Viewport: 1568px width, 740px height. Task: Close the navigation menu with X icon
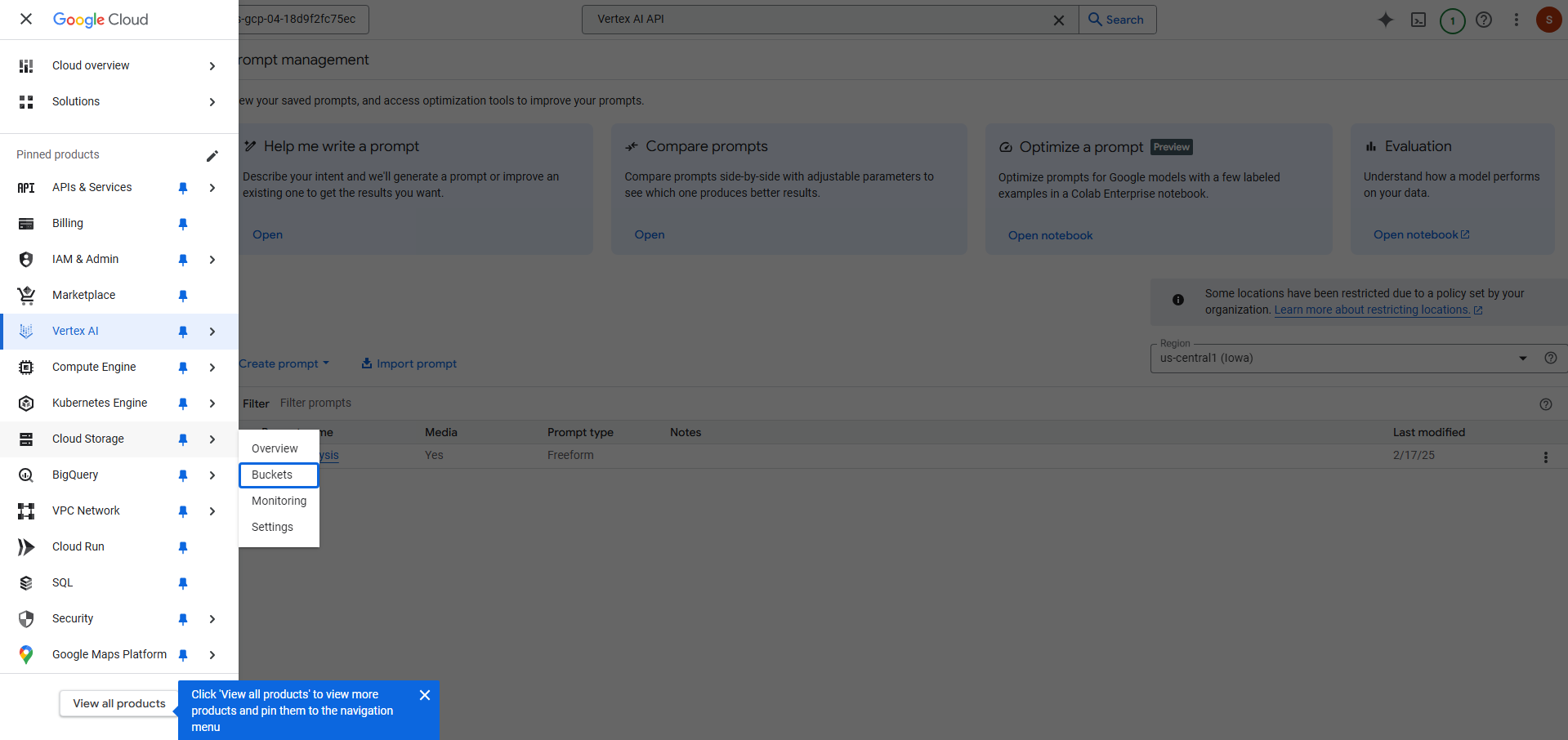click(26, 19)
